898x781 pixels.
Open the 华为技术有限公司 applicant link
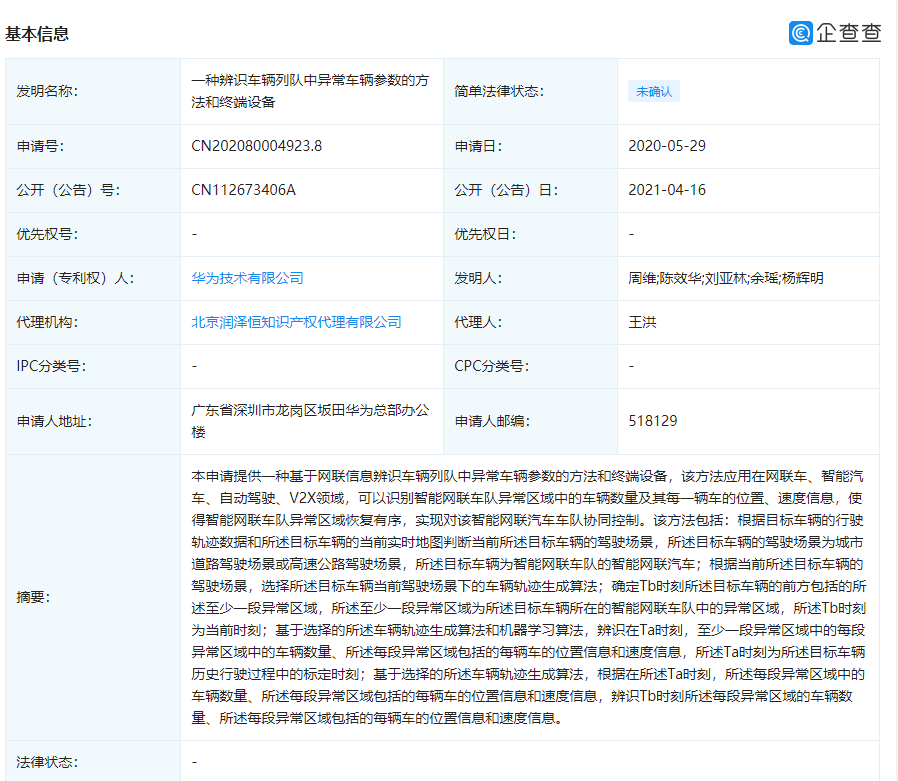click(x=247, y=278)
